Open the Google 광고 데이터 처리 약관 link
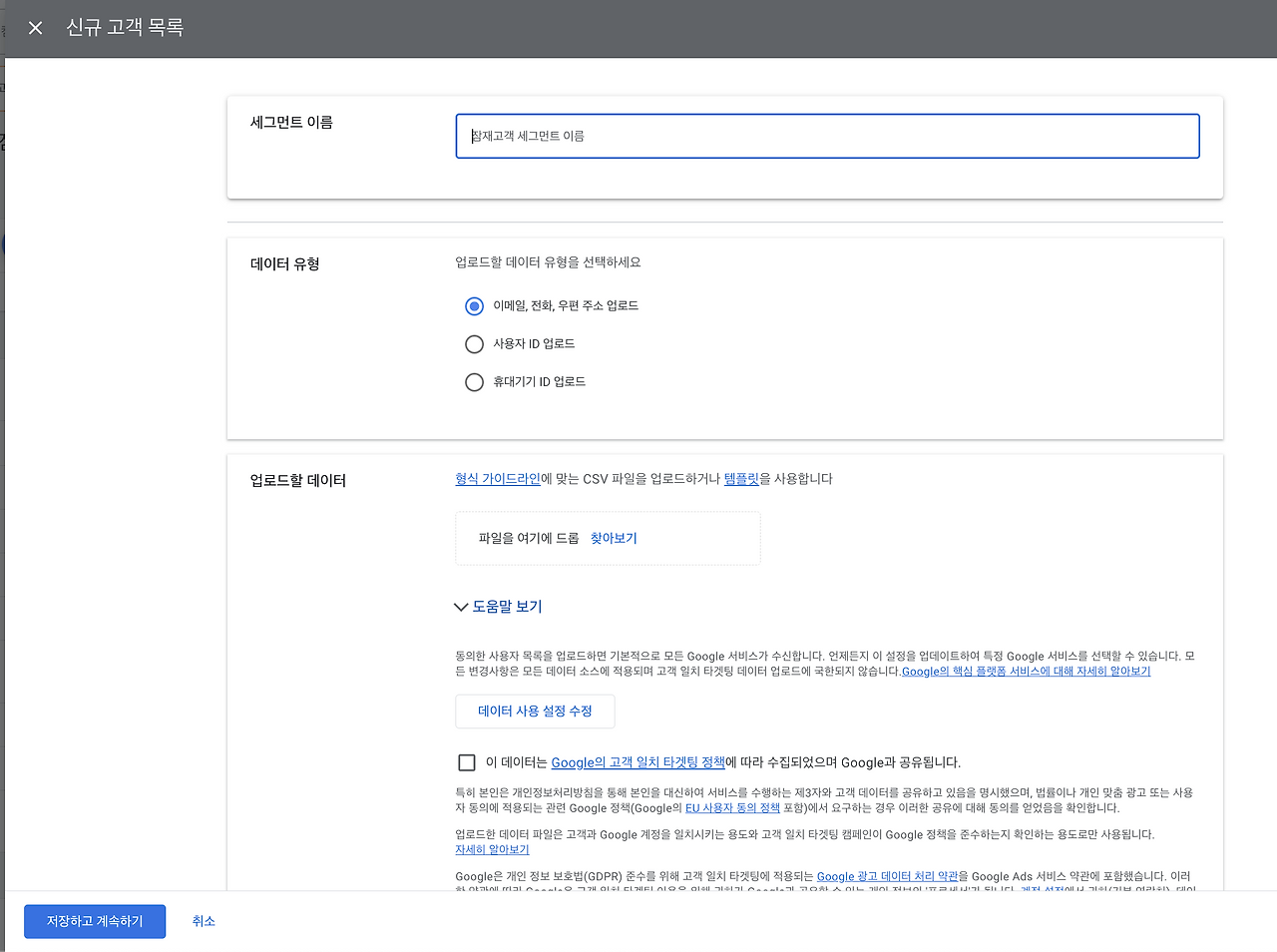The width and height of the screenshot is (1277, 952). click(x=888, y=875)
